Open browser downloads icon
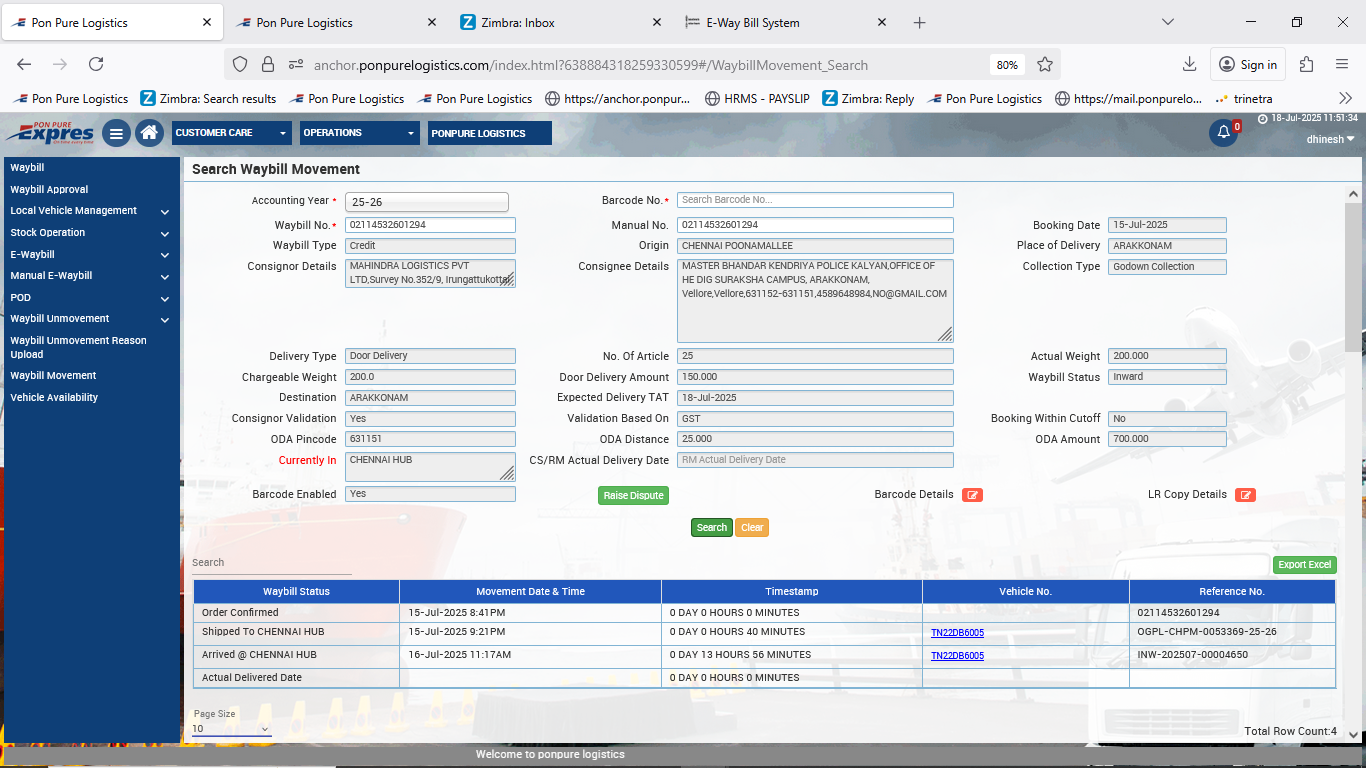The width and height of the screenshot is (1366, 768). tap(1189, 64)
